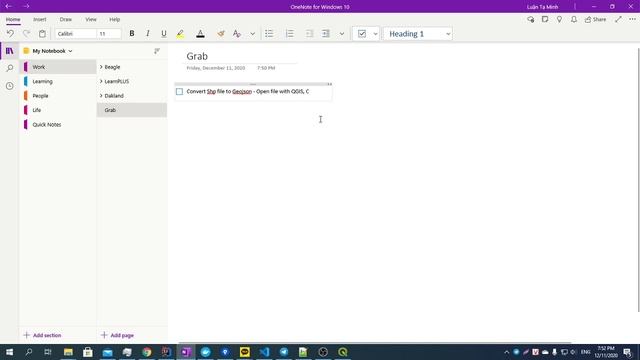
Task: Show recent notes clock icon
Action: (9, 86)
